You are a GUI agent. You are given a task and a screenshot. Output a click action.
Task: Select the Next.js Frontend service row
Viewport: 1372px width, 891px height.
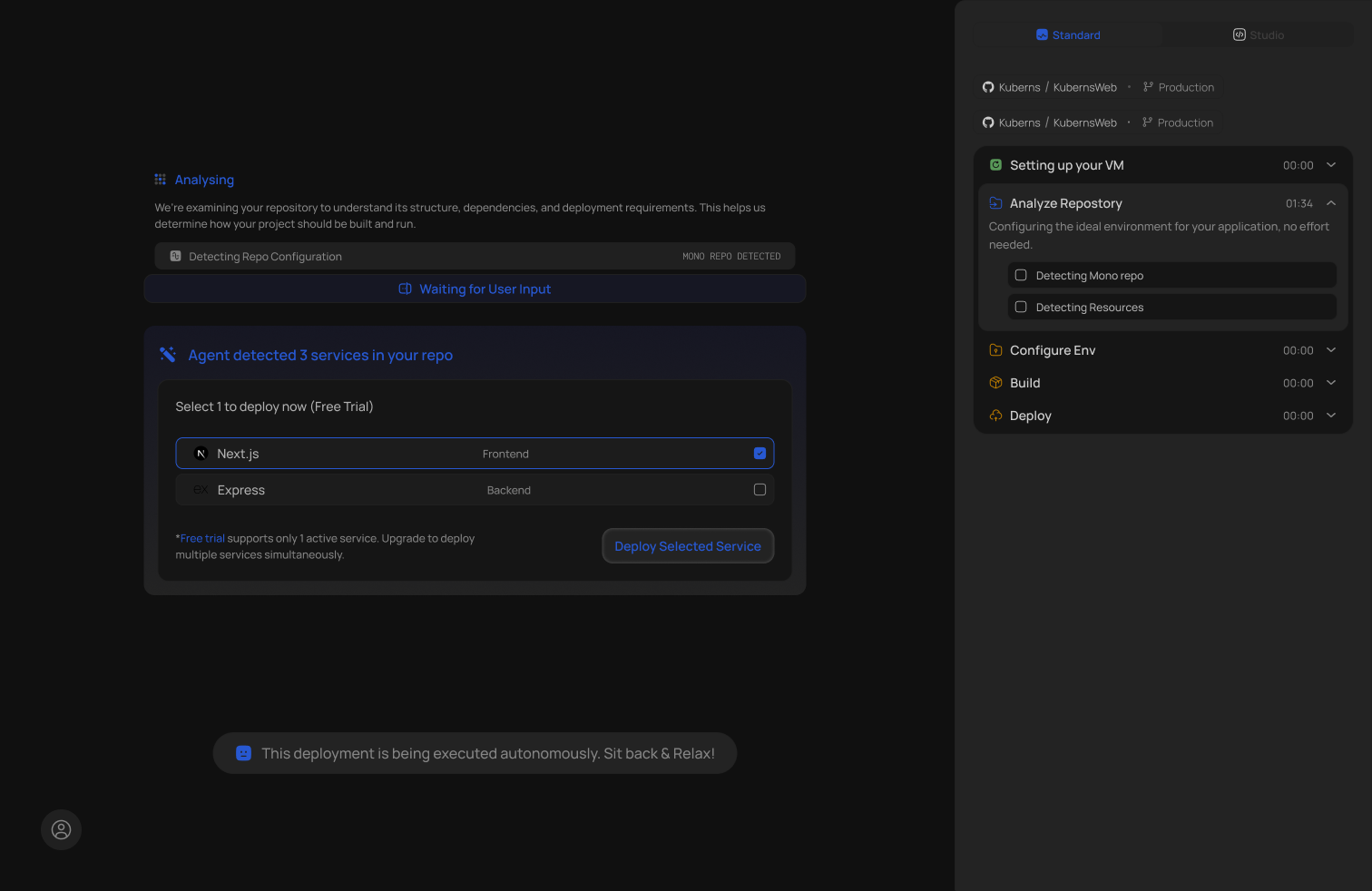(475, 454)
